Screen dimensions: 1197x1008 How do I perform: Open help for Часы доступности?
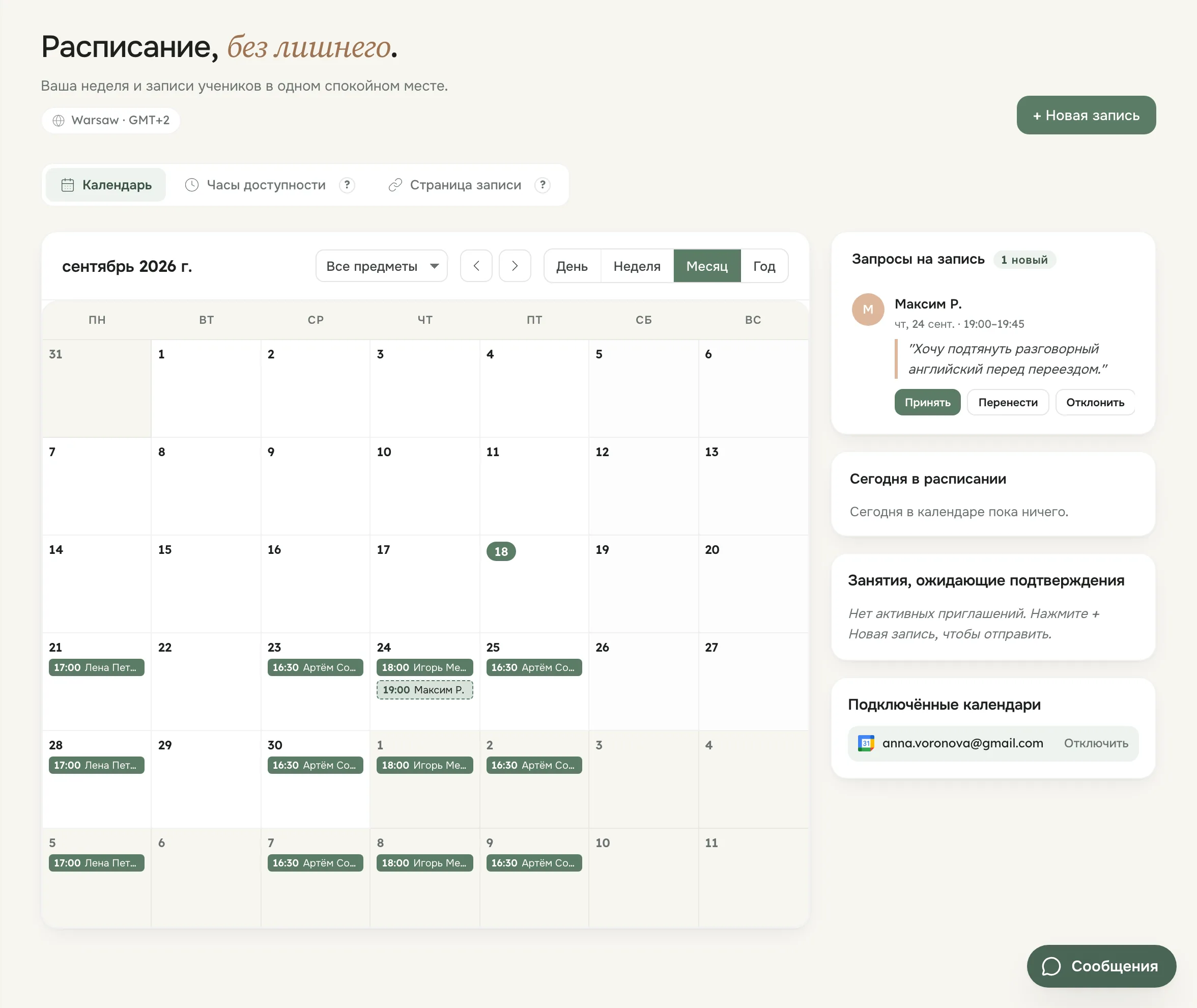click(x=347, y=185)
